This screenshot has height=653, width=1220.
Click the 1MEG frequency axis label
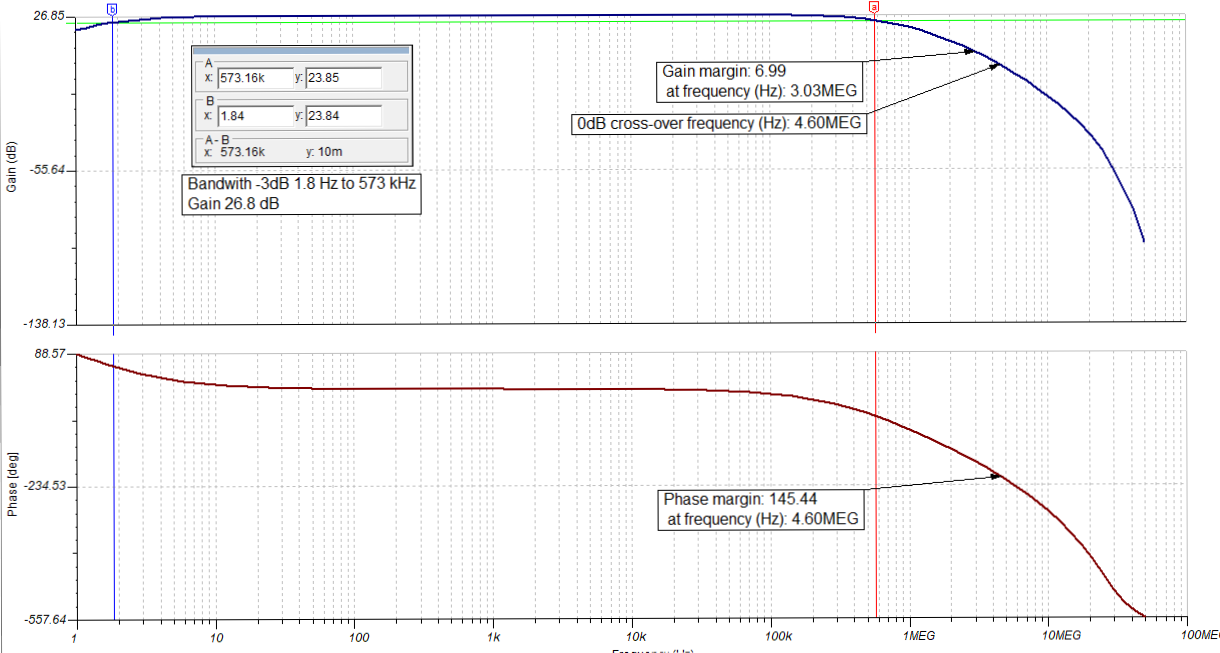point(918,636)
